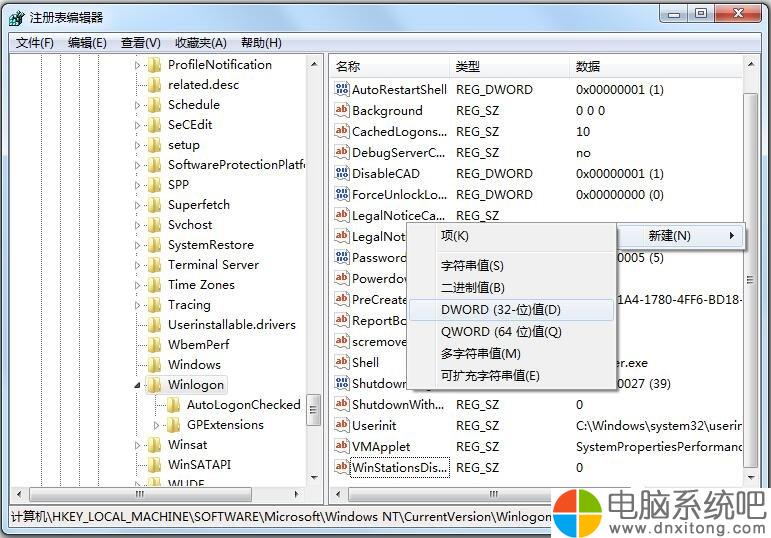The image size is (771, 538).
Task: Click the WinStationsDis... string icon
Action: click(342, 467)
